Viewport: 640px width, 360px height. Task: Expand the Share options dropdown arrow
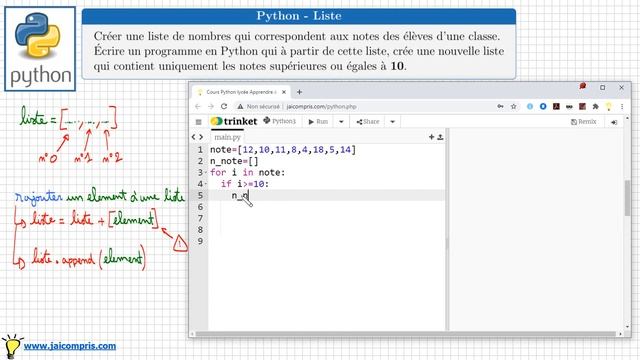click(x=392, y=122)
